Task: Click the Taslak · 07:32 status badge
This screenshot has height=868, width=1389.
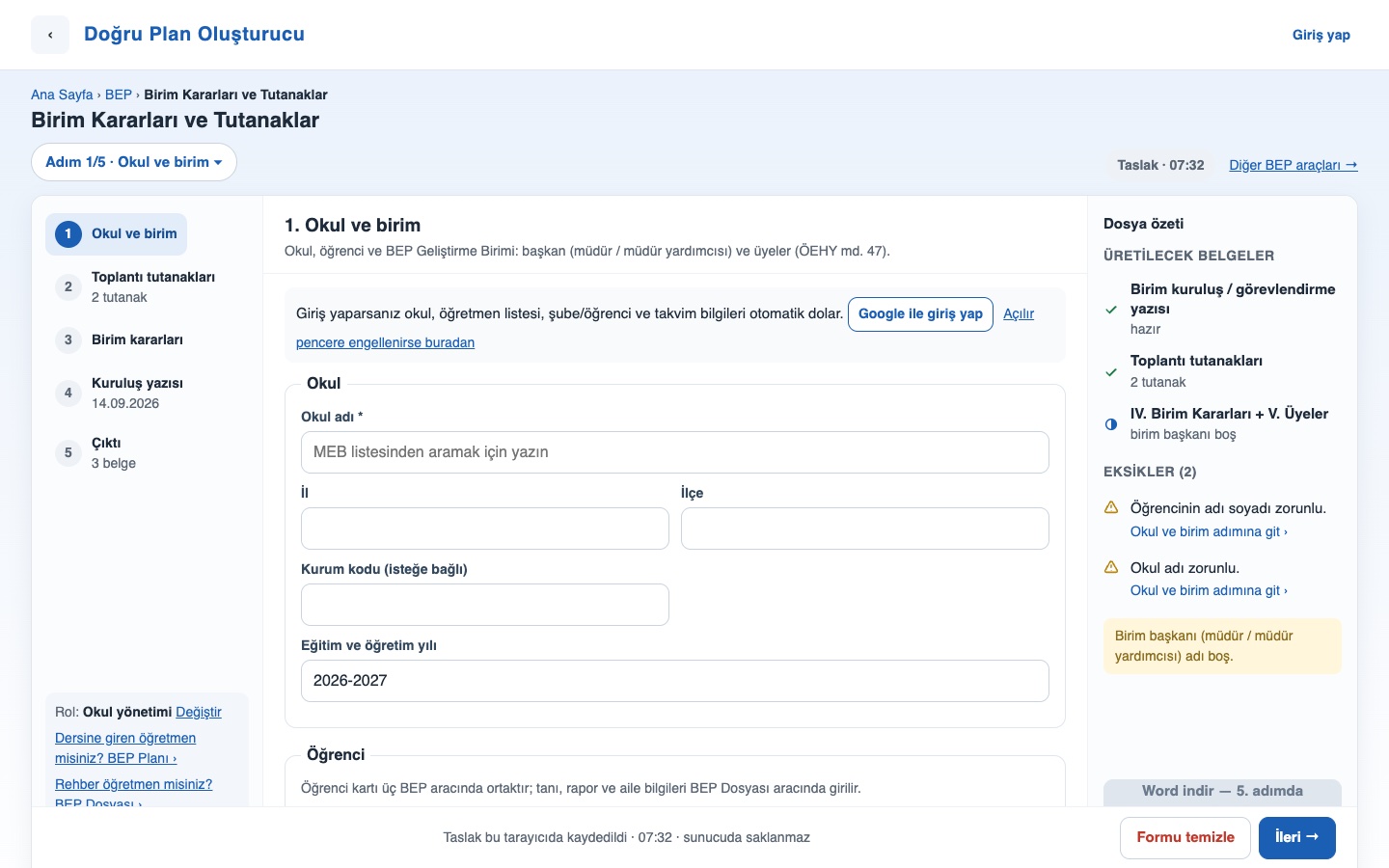Action: point(1160,165)
